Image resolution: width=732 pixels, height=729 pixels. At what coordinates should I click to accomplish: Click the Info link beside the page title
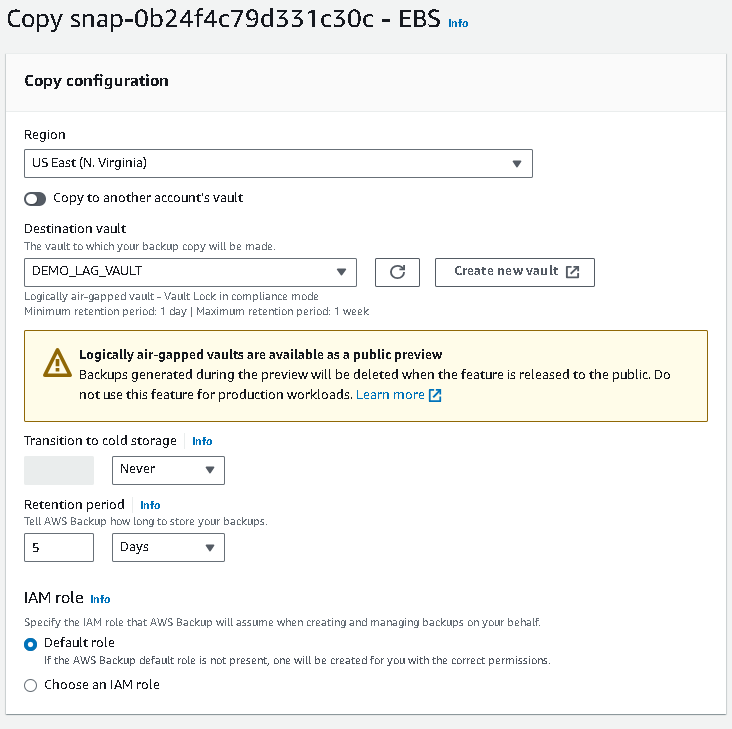[x=458, y=23]
